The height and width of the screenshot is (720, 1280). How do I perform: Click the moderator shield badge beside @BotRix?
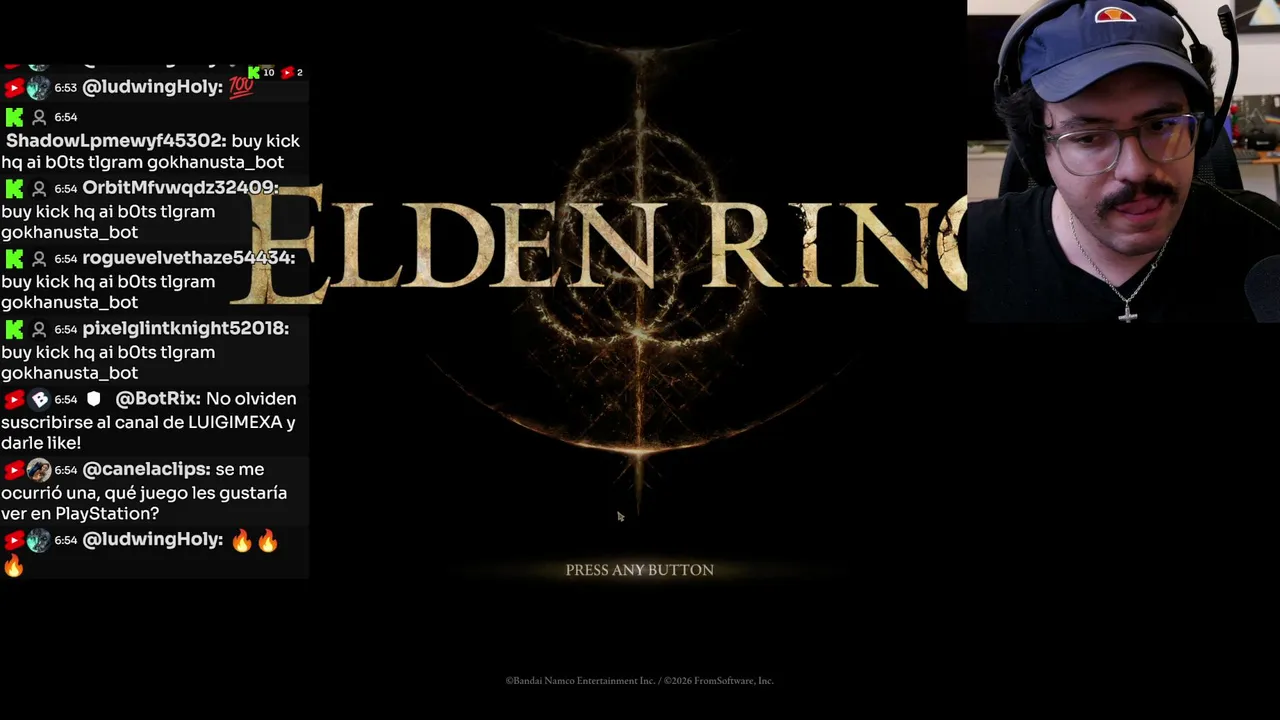93,399
